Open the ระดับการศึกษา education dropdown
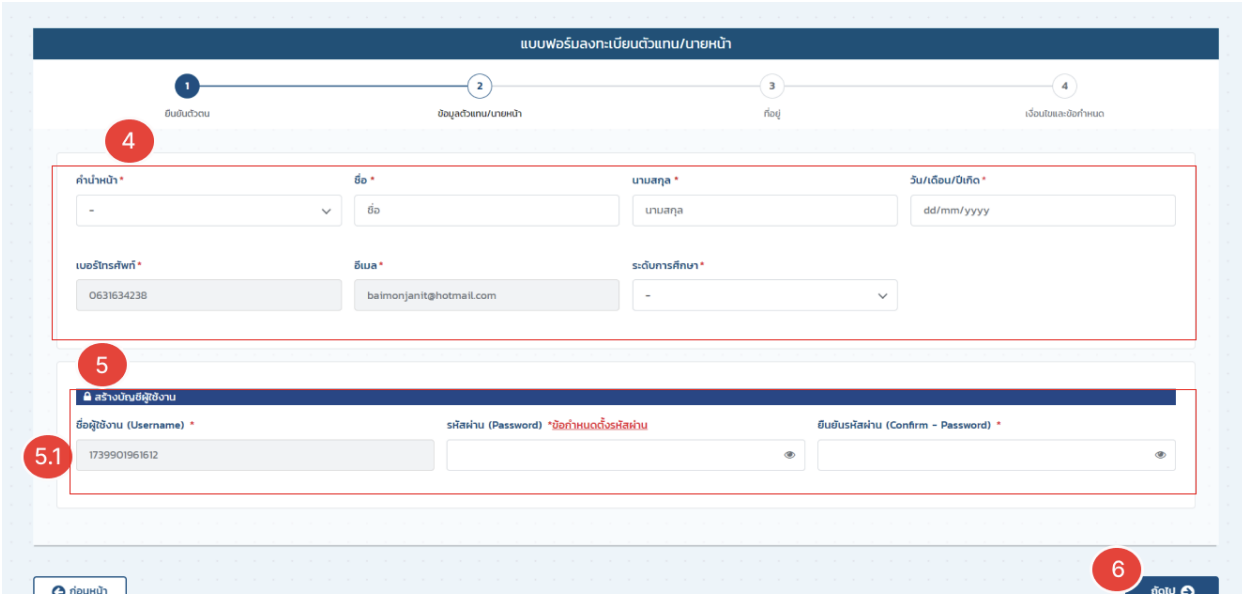Image resolution: width=1242 pixels, height=594 pixels. 764,295
